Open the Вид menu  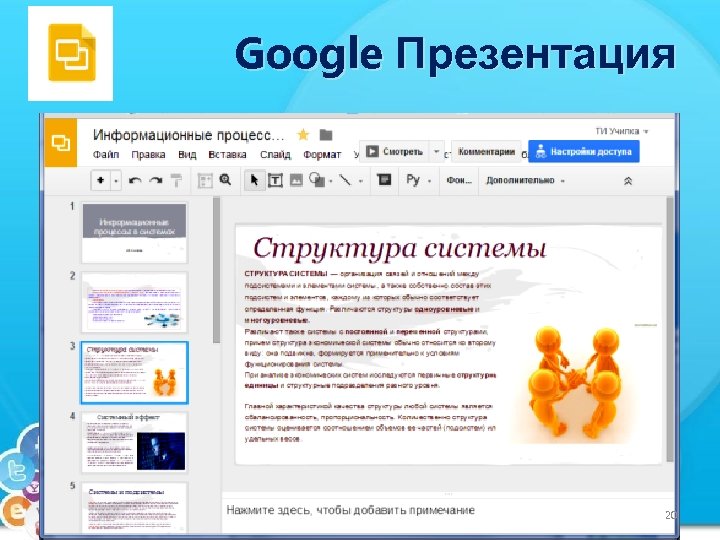[x=187, y=155]
